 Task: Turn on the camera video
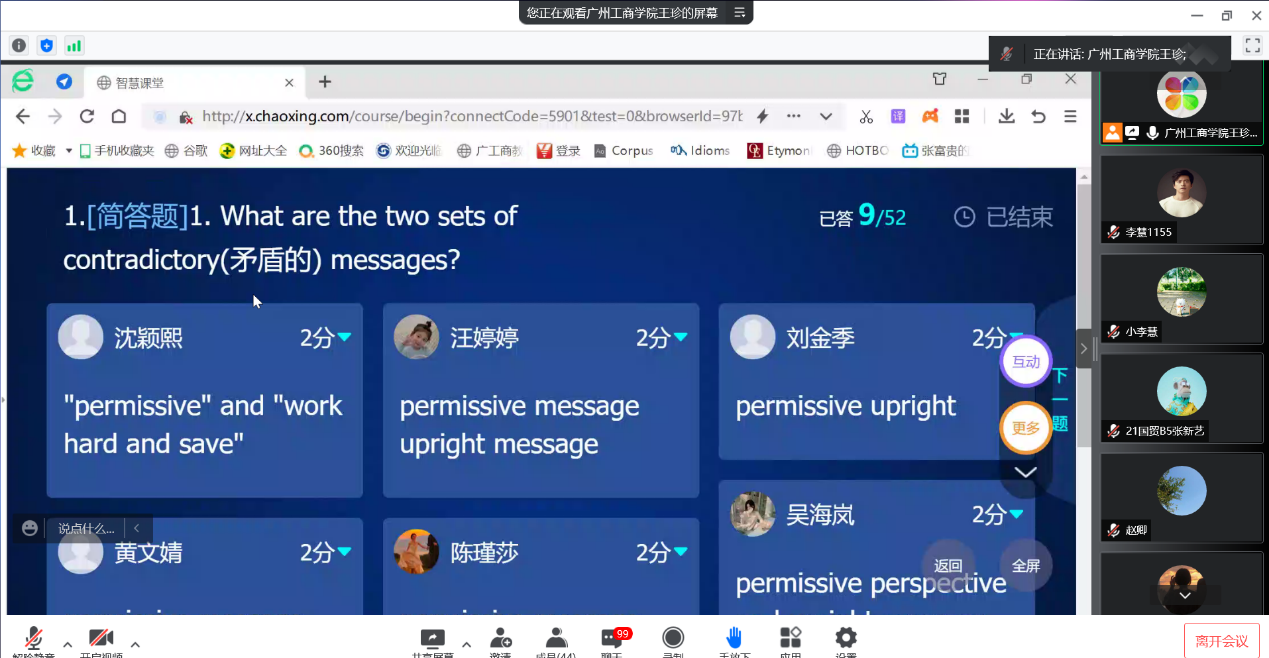coord(101,640)
